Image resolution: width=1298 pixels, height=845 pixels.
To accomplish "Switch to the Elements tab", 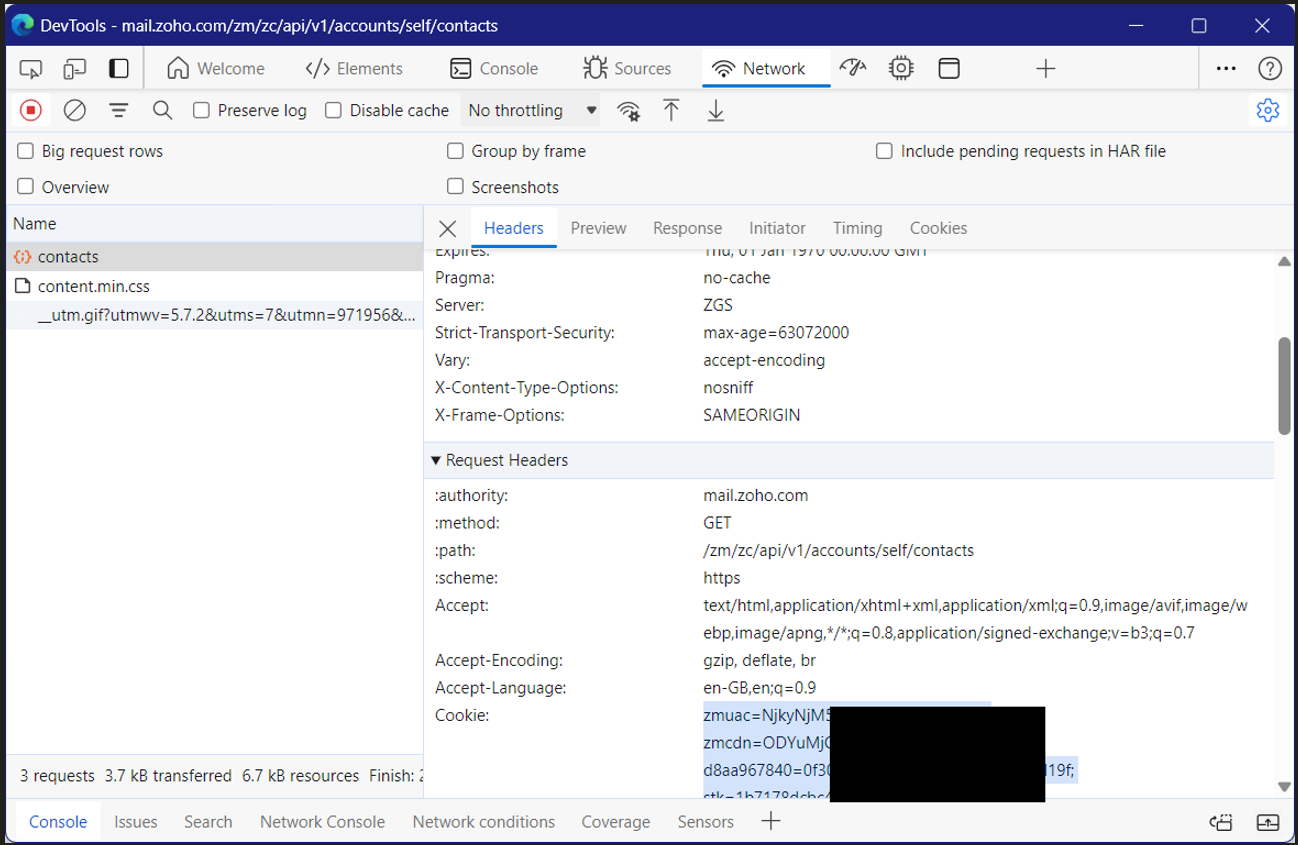I will point(354,69).
